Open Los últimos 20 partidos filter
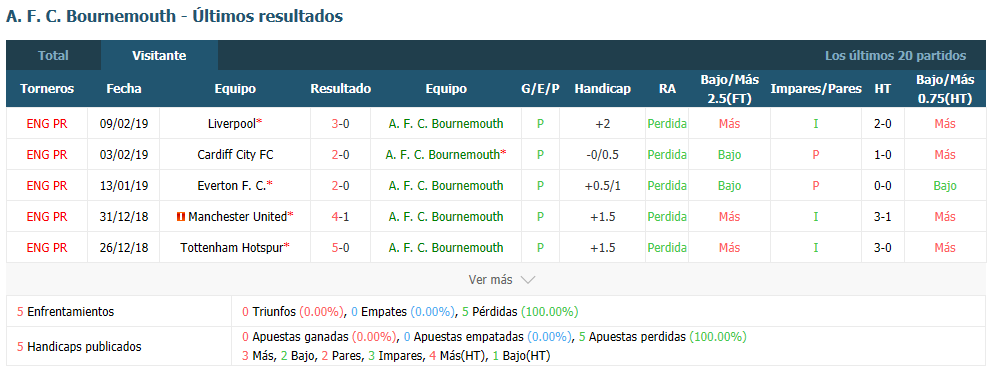 pos(895,56)
